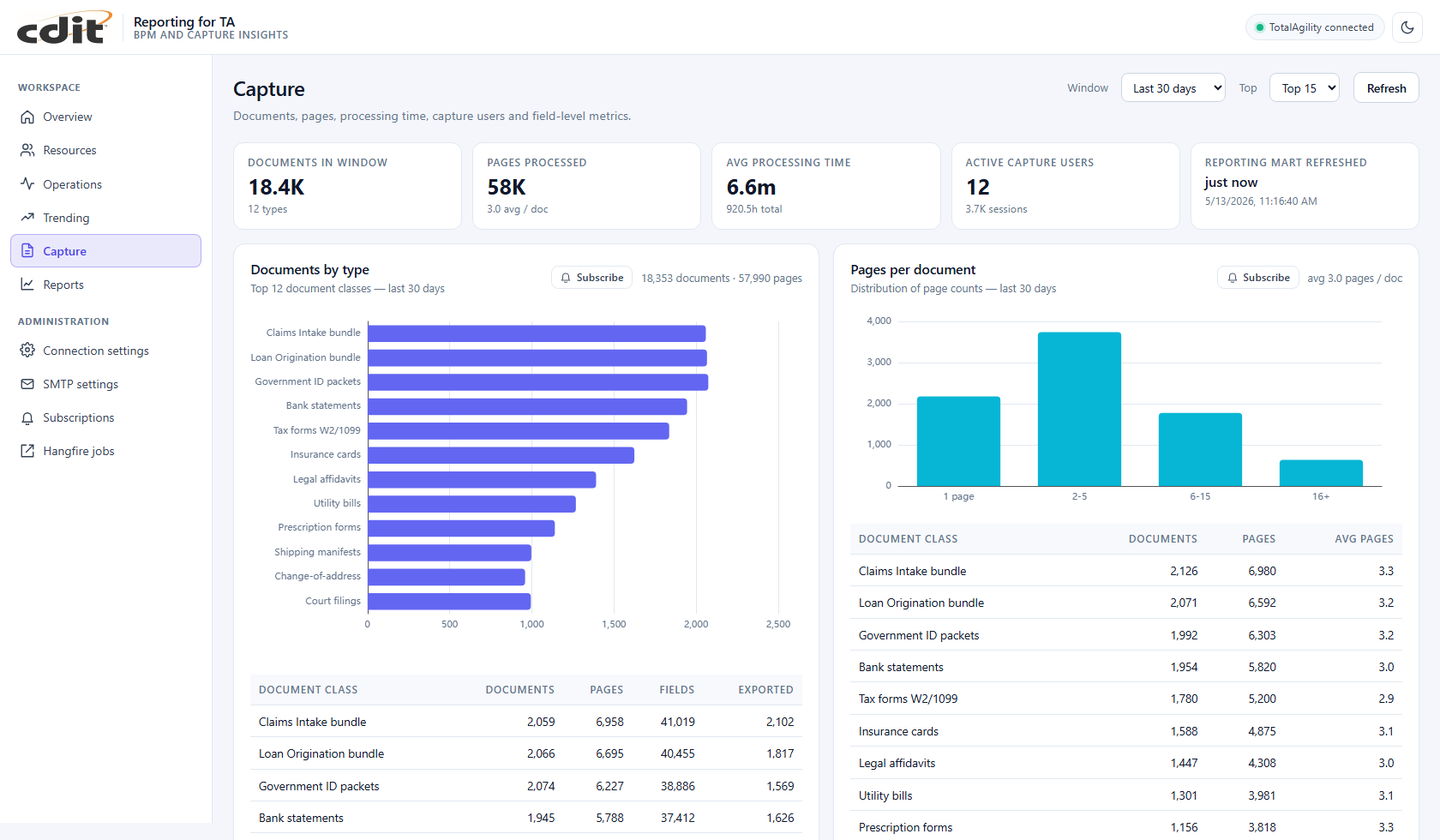Click the TotalAgility connected badge
The height and width of the screenshot is (840, 1440).
pyautogui.click(x=1315, y=27)
